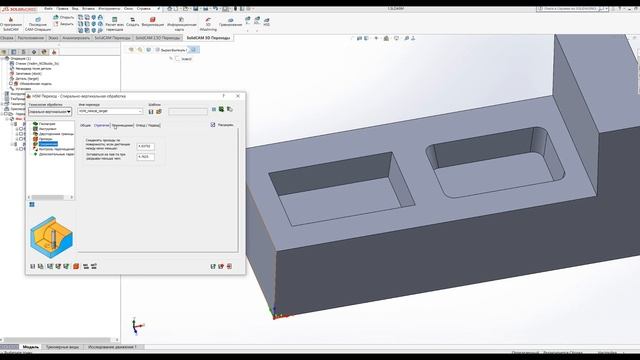This screenshot has width=640, height=360.
Task: Click the save template icon in dialog
Action: pos(151,111)
